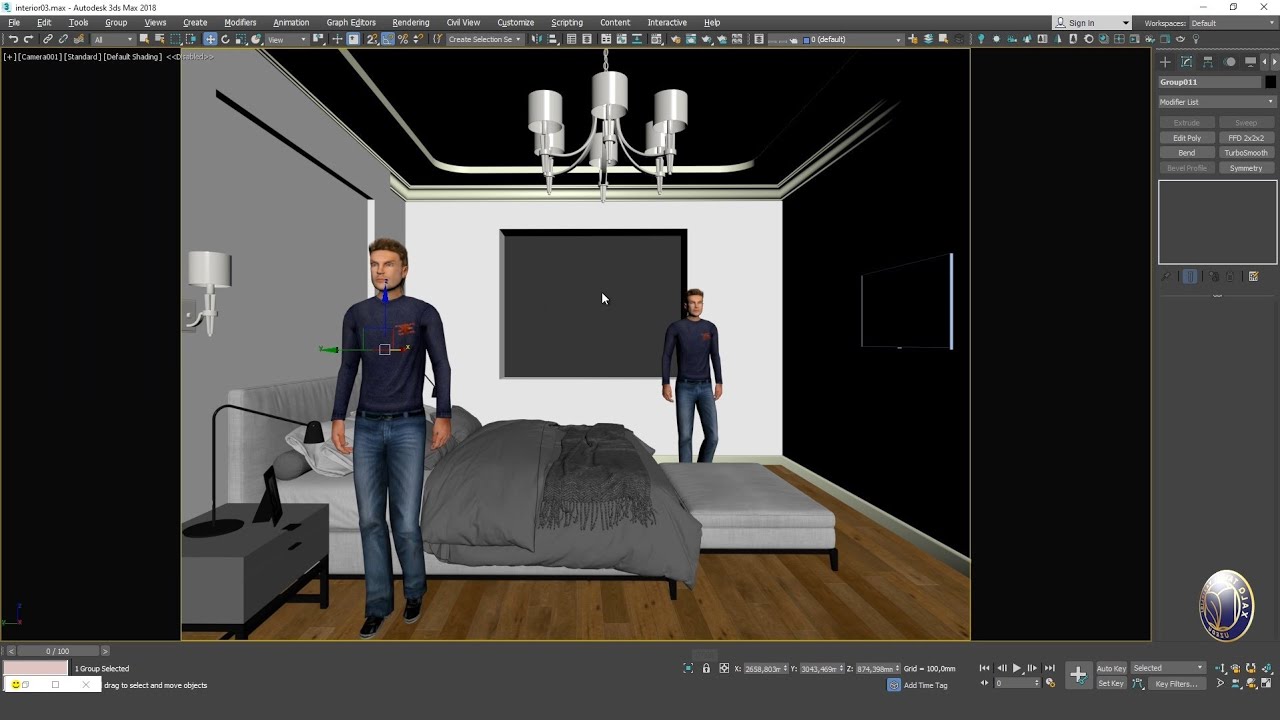This screenshot has height=720, width=1280.
Task: Open the Animation menu
Action: (x=291, y=22)
